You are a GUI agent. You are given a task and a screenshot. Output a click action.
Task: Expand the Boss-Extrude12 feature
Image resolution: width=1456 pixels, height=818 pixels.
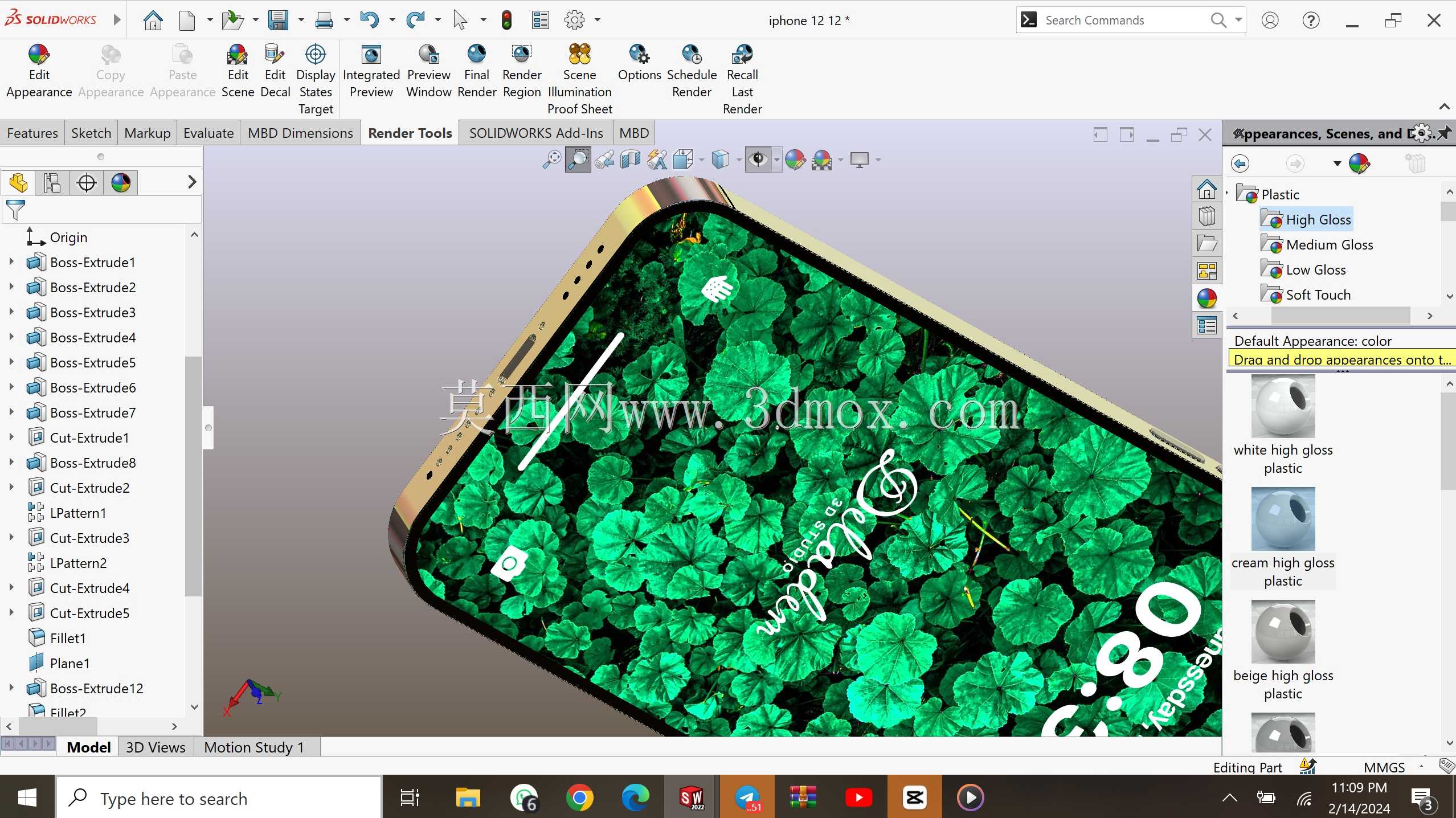(11, 688)
